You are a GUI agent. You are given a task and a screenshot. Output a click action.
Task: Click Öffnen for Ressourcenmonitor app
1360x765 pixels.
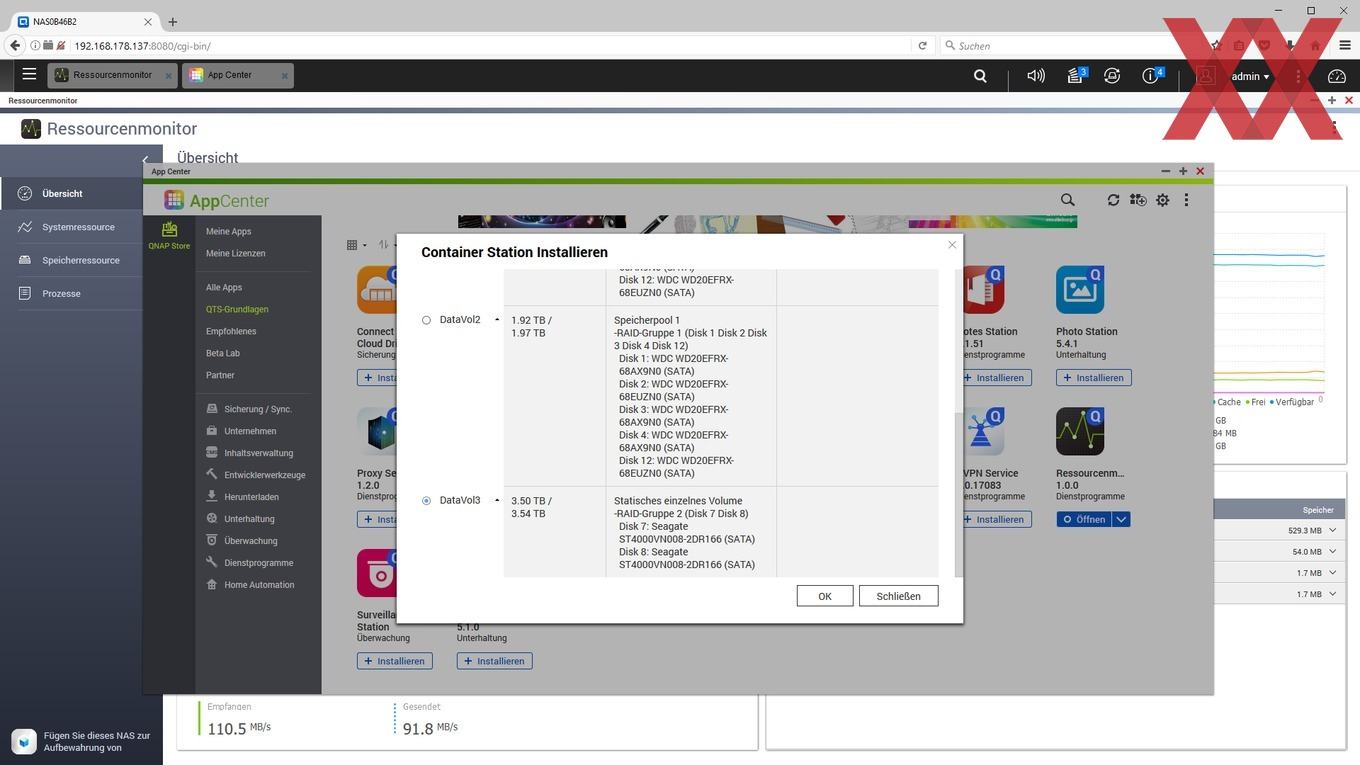click(1084, 519)
